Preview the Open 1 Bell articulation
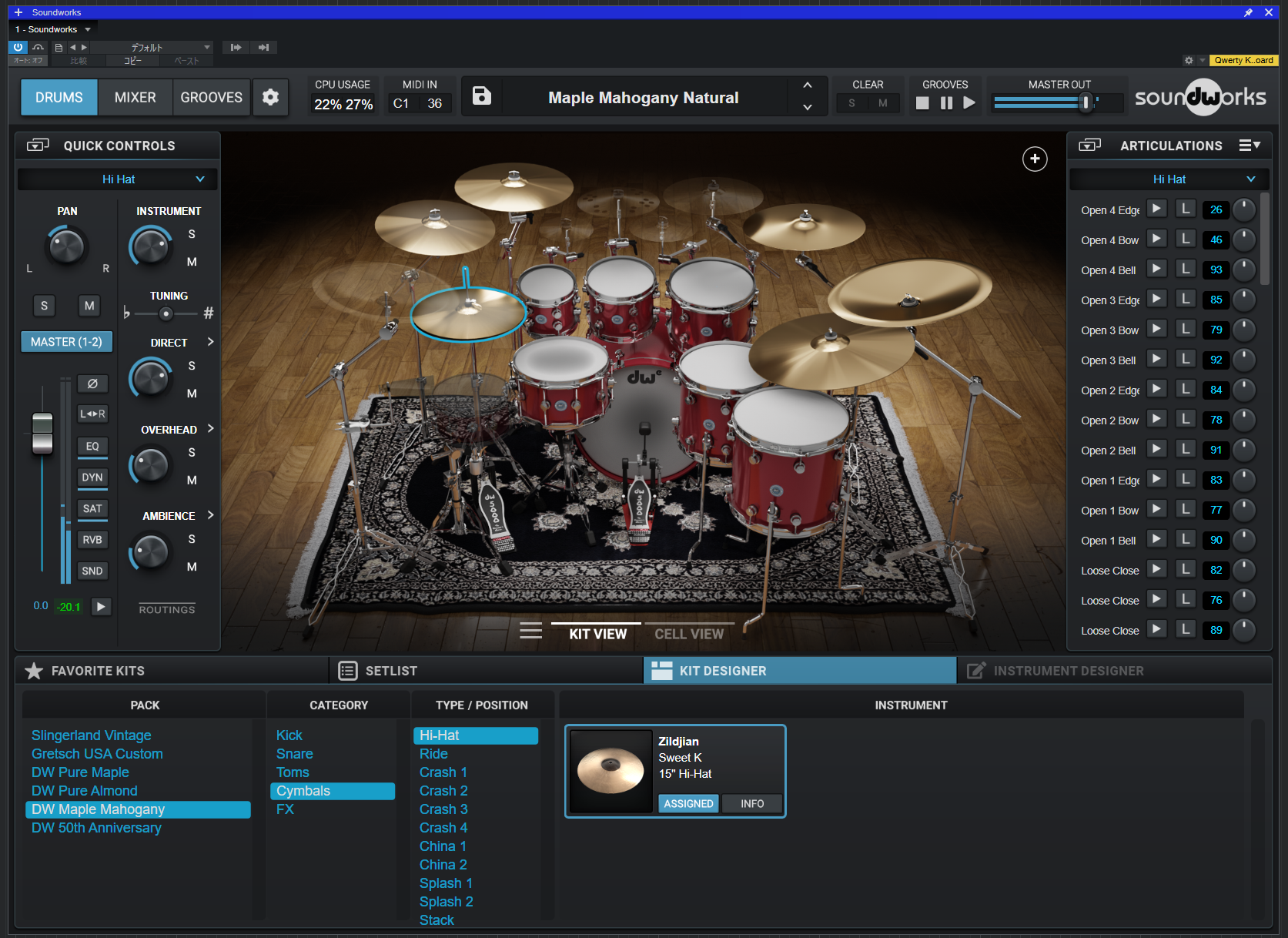This screenshot has width=1288, height=938. 1156,539
